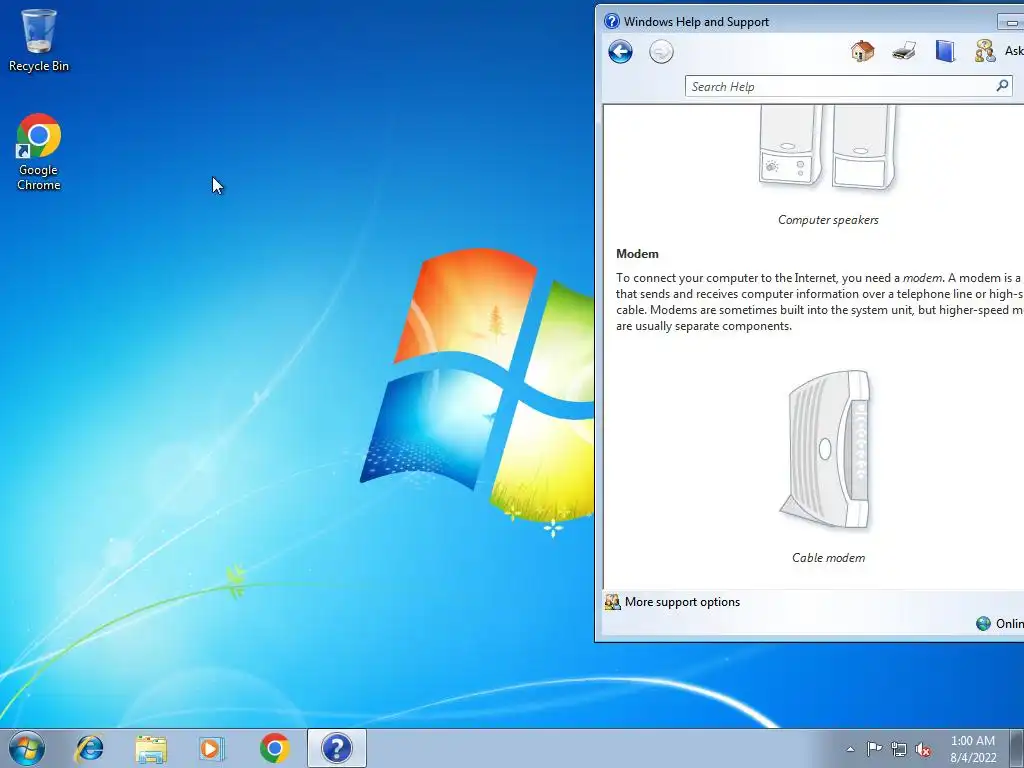Click the Forward arrow in Help window
Viewport: 1024px width, 768px height.
(661, 52)
